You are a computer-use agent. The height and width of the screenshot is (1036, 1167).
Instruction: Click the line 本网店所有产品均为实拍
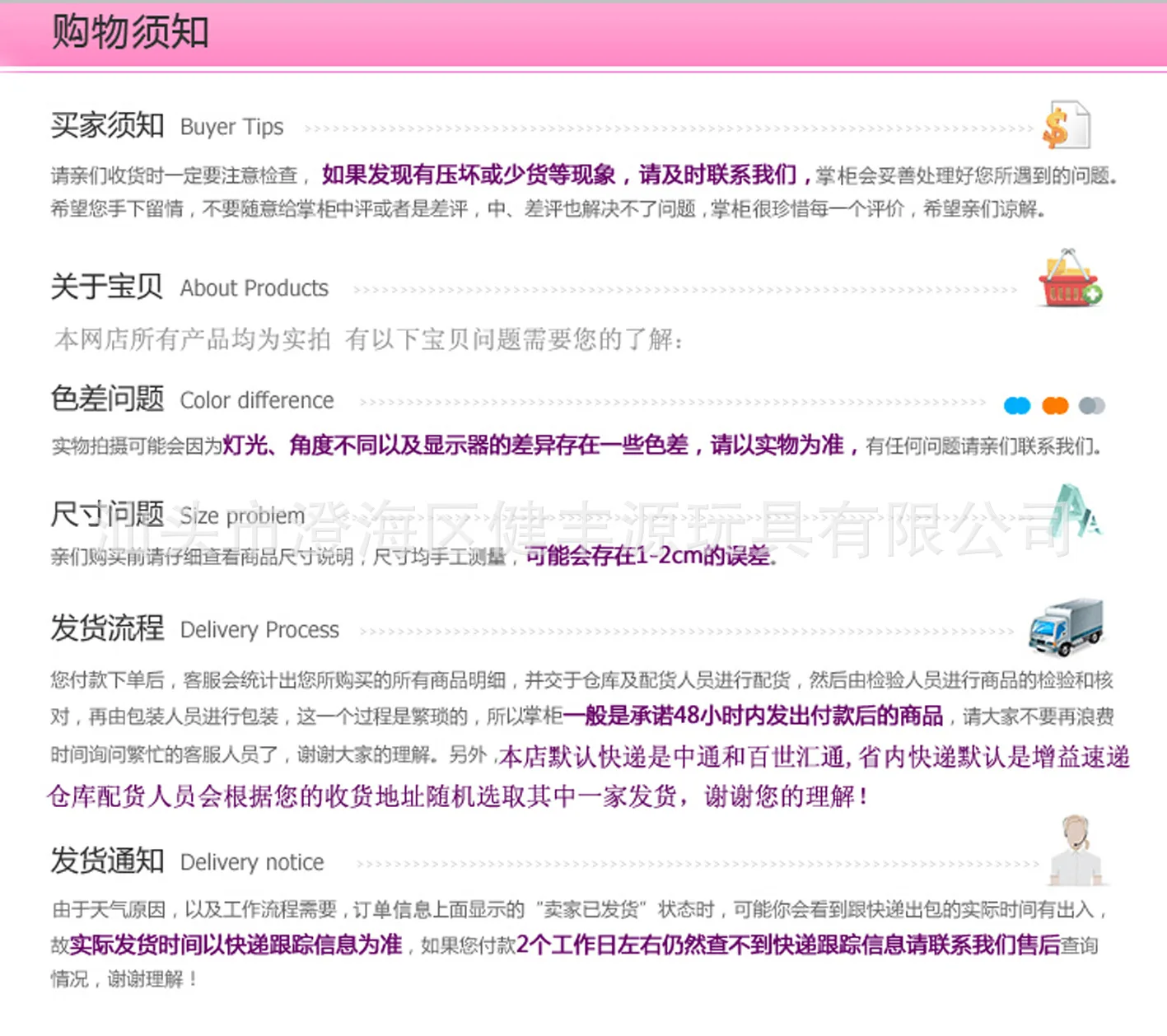193,338
